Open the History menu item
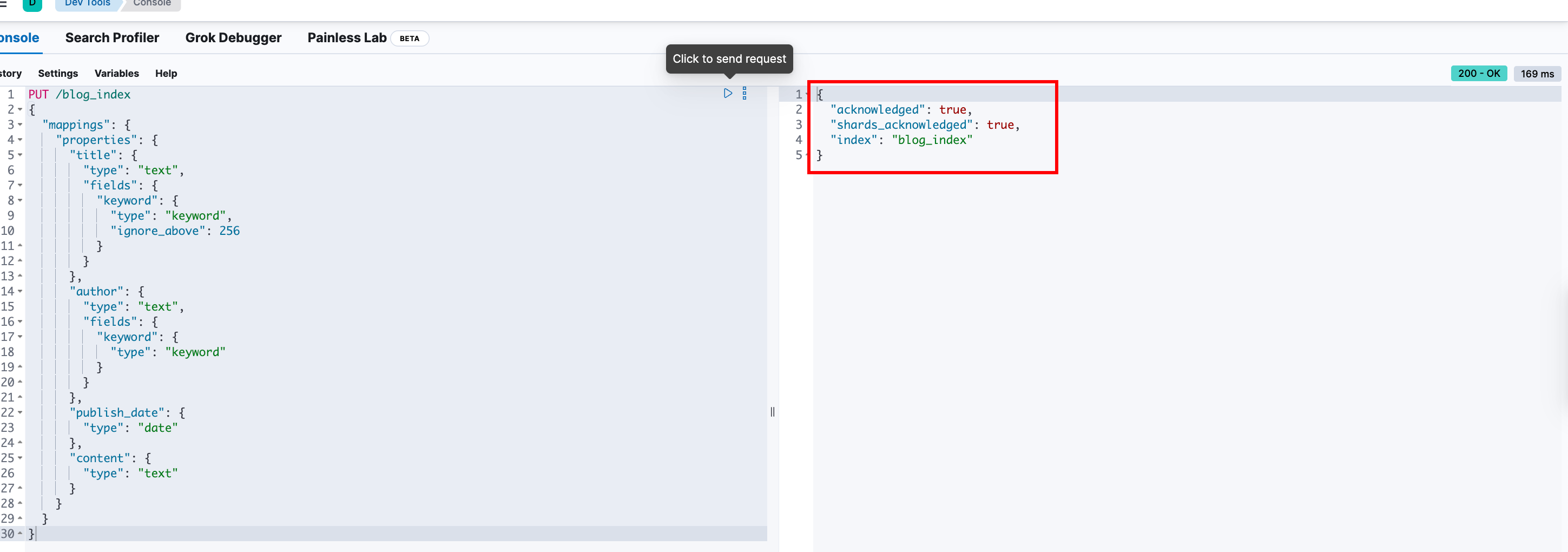Screen dimensions: 1568x552 coord(11,73)
